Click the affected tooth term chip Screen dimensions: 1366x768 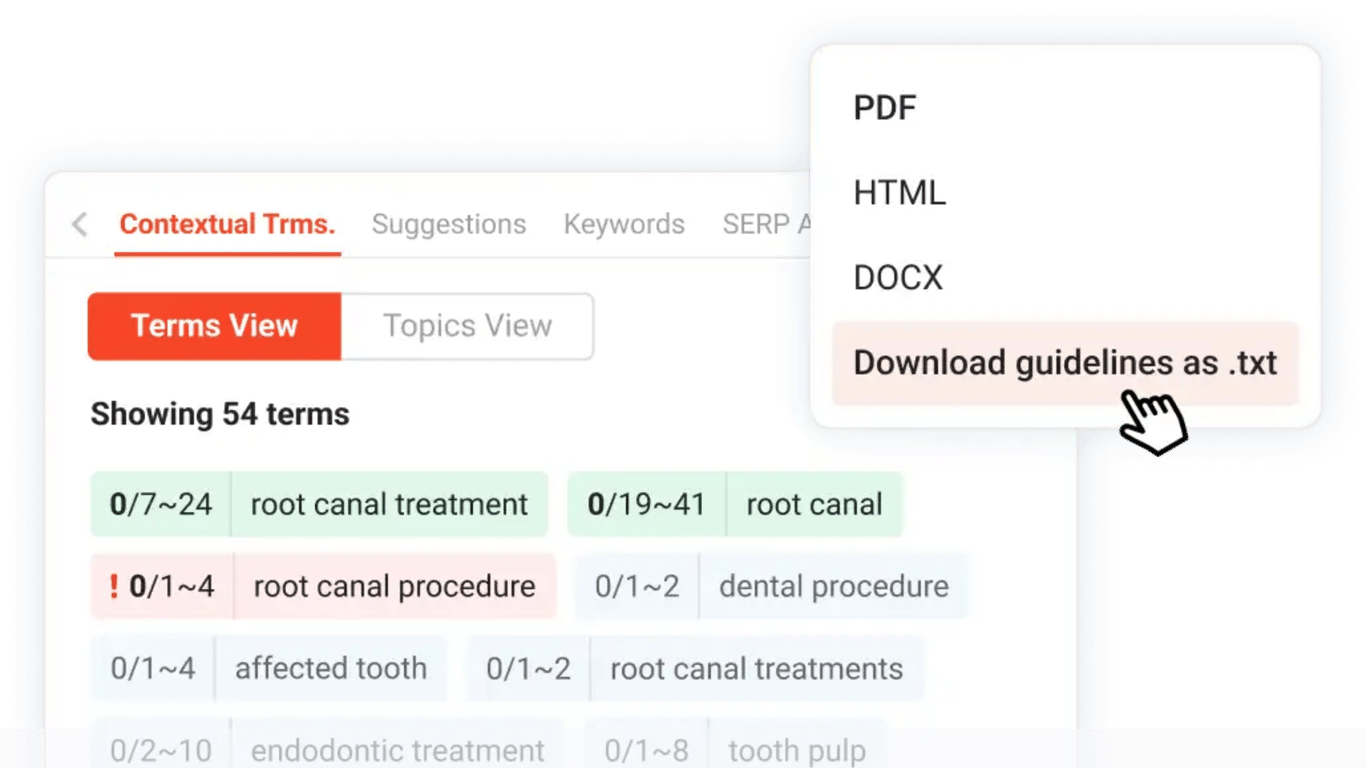coord(269,668)
